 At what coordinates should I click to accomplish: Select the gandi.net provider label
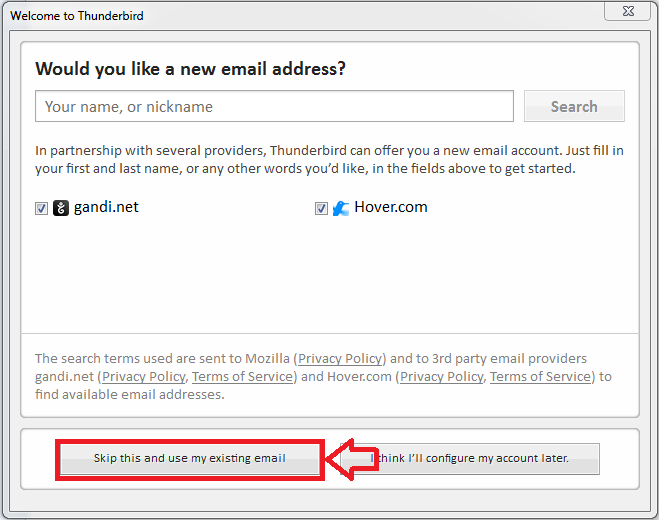[106, 207]
